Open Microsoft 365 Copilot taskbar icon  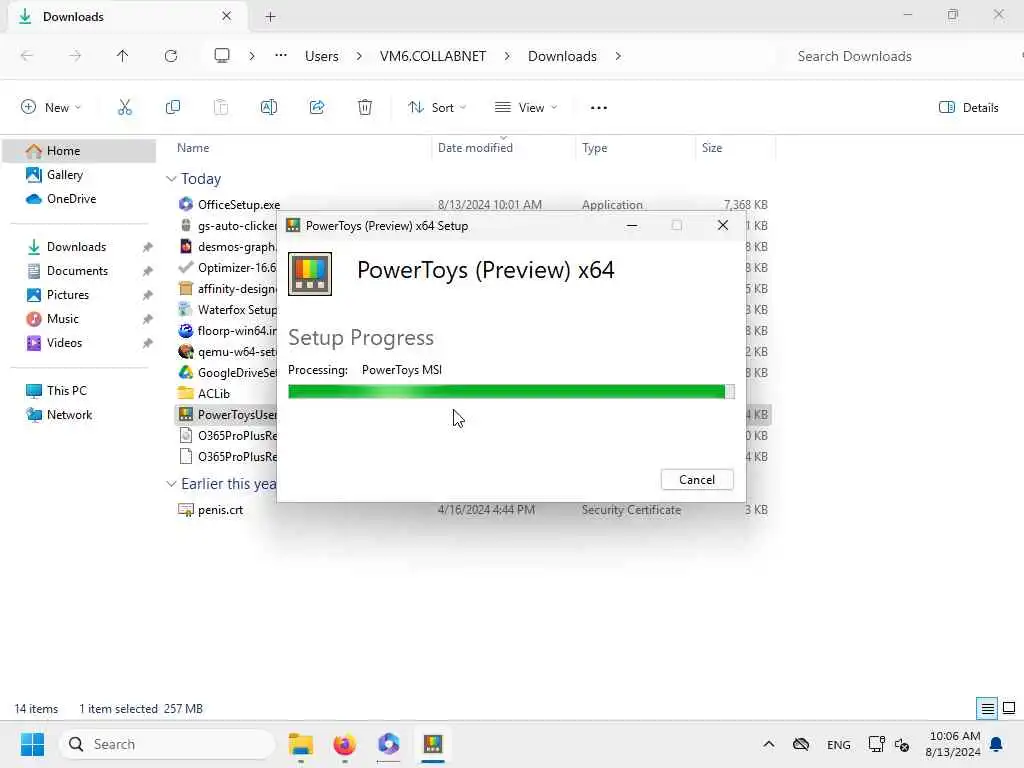[x=389, y=744]
